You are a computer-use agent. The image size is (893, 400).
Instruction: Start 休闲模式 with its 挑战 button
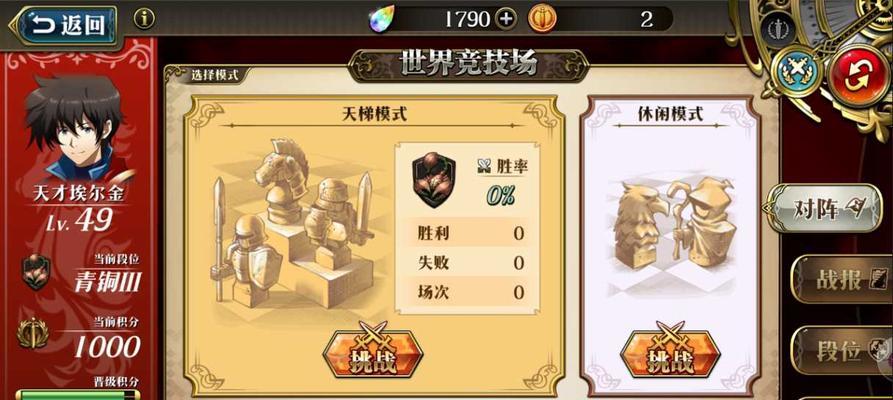670,354
